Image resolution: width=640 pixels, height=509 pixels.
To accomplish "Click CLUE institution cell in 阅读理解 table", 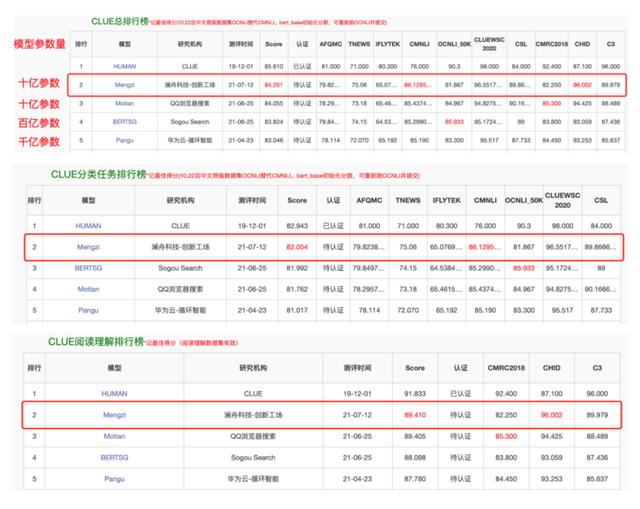I will click(253, 393).
